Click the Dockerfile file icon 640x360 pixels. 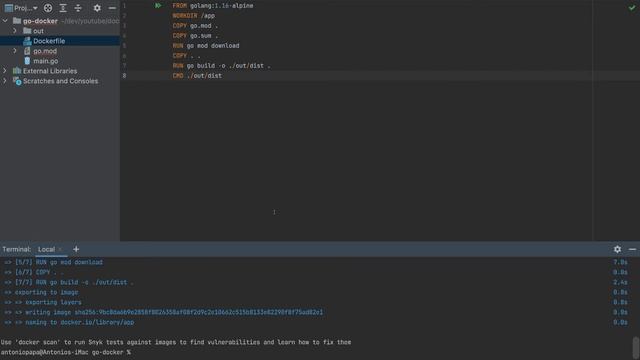(x=27, y=41)
